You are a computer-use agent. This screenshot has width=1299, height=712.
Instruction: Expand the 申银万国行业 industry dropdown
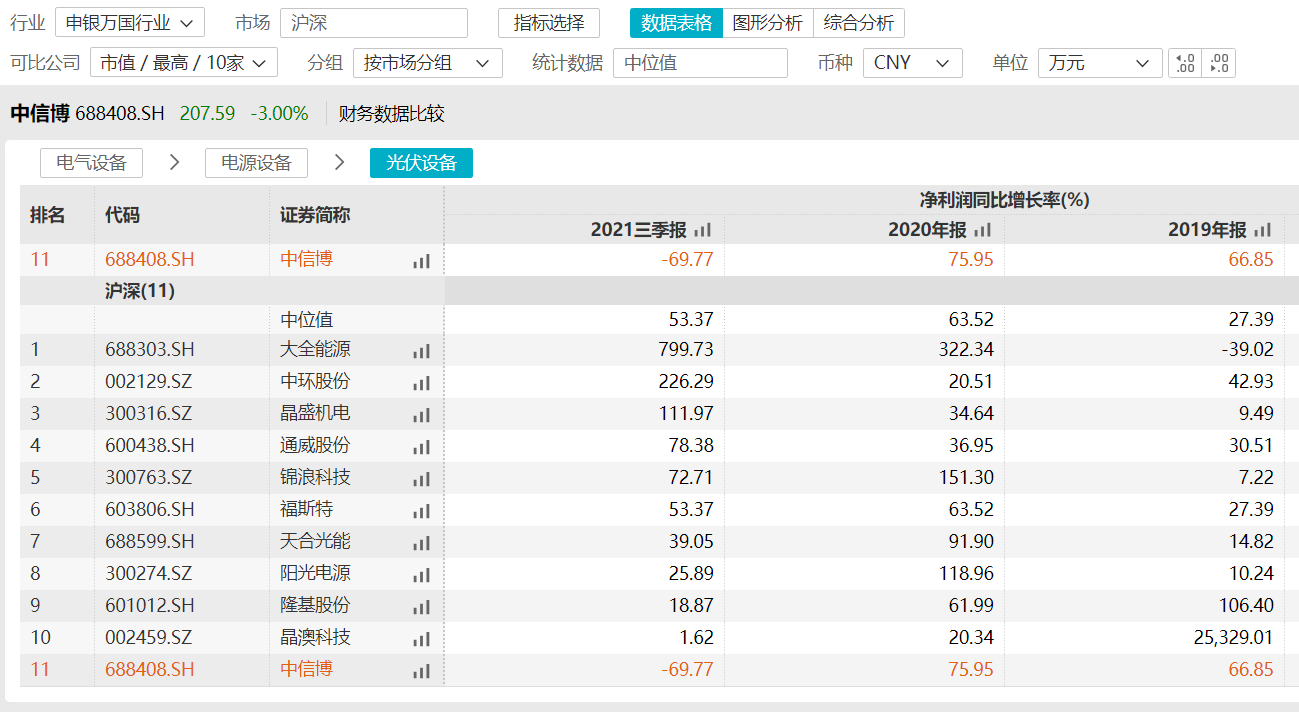(x=129, y=23)
